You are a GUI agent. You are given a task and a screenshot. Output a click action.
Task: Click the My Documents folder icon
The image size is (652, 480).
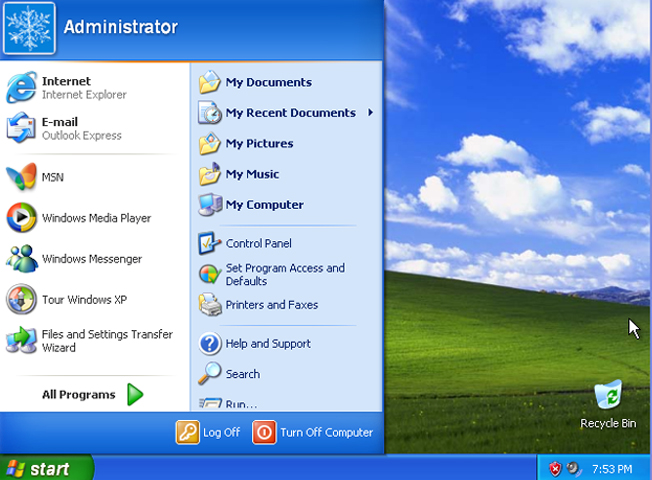click(x=210, y=82)
